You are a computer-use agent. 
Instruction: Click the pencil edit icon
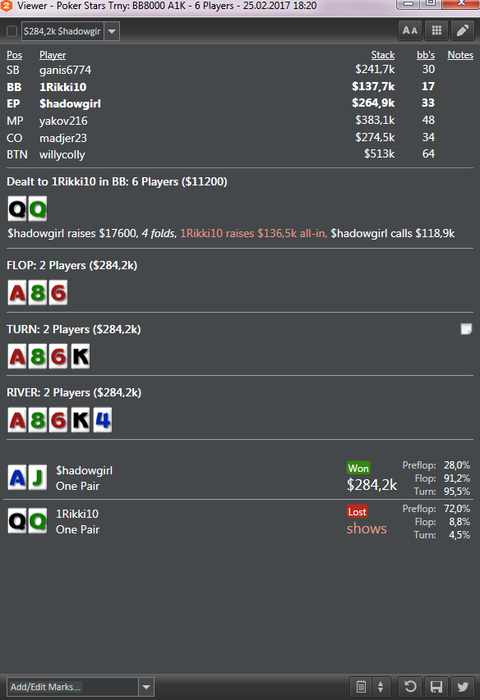462,31
